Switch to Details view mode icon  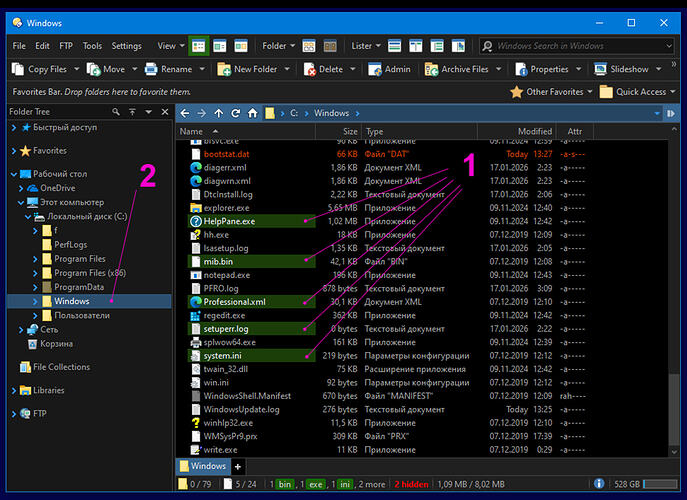pyautogui.click(x=198, y=46)
